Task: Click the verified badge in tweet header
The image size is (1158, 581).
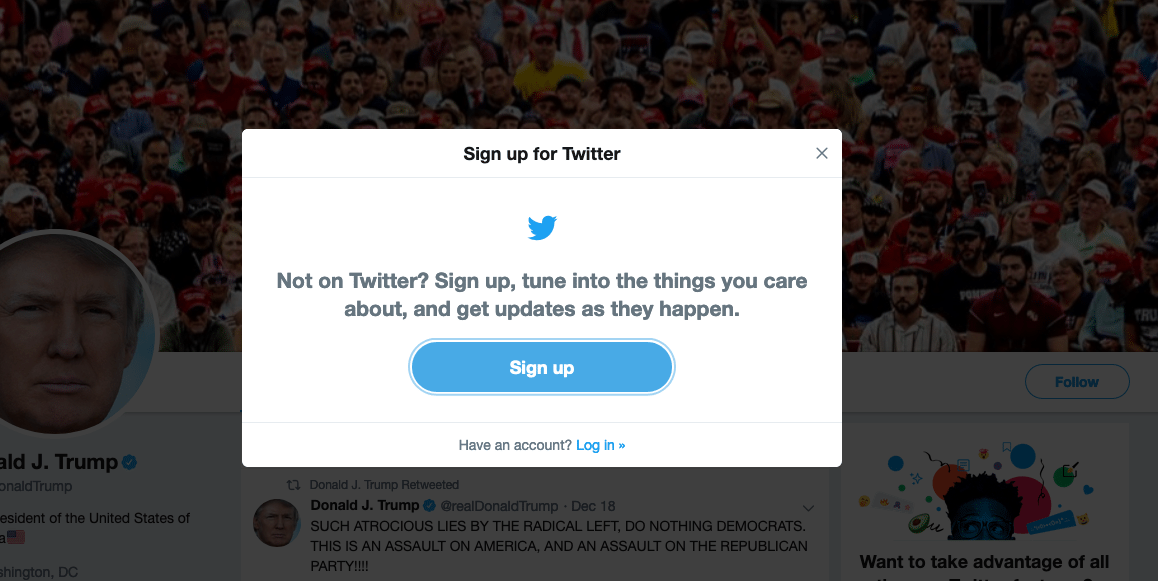Action: tap(430, 505)
